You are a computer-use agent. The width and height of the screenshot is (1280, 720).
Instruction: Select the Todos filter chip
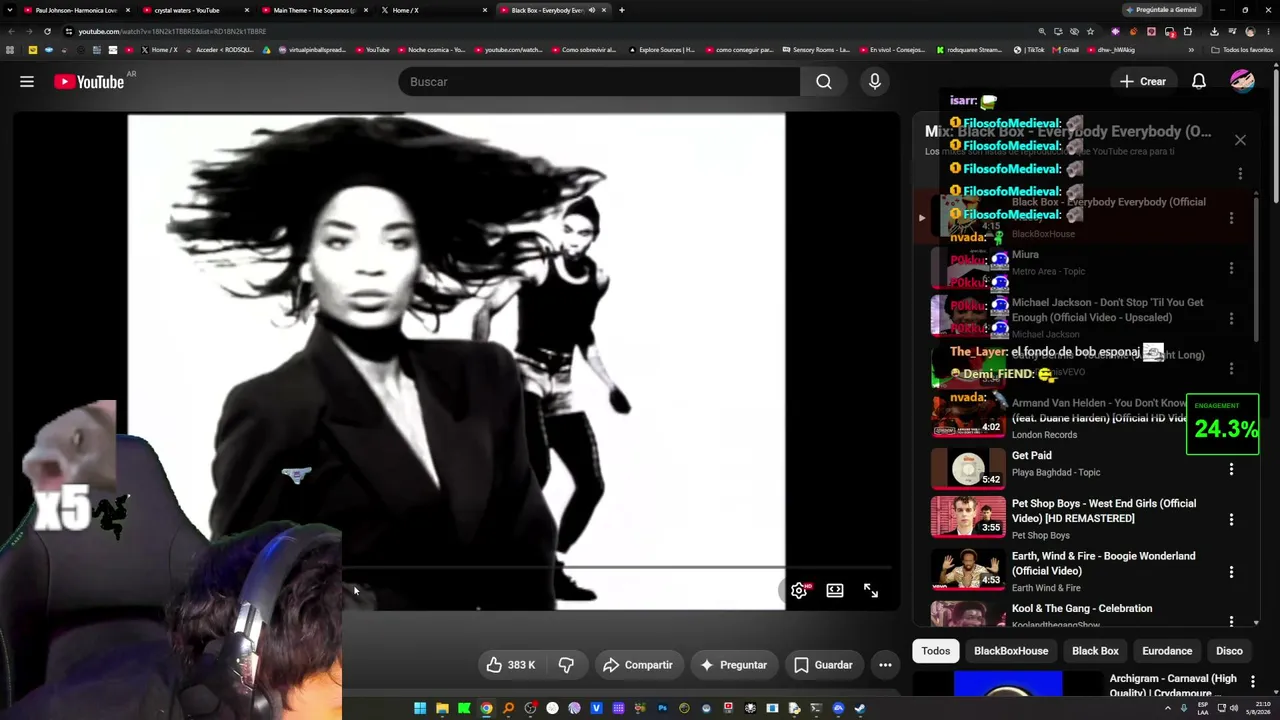pyautogui.click(x=936, y=651)
